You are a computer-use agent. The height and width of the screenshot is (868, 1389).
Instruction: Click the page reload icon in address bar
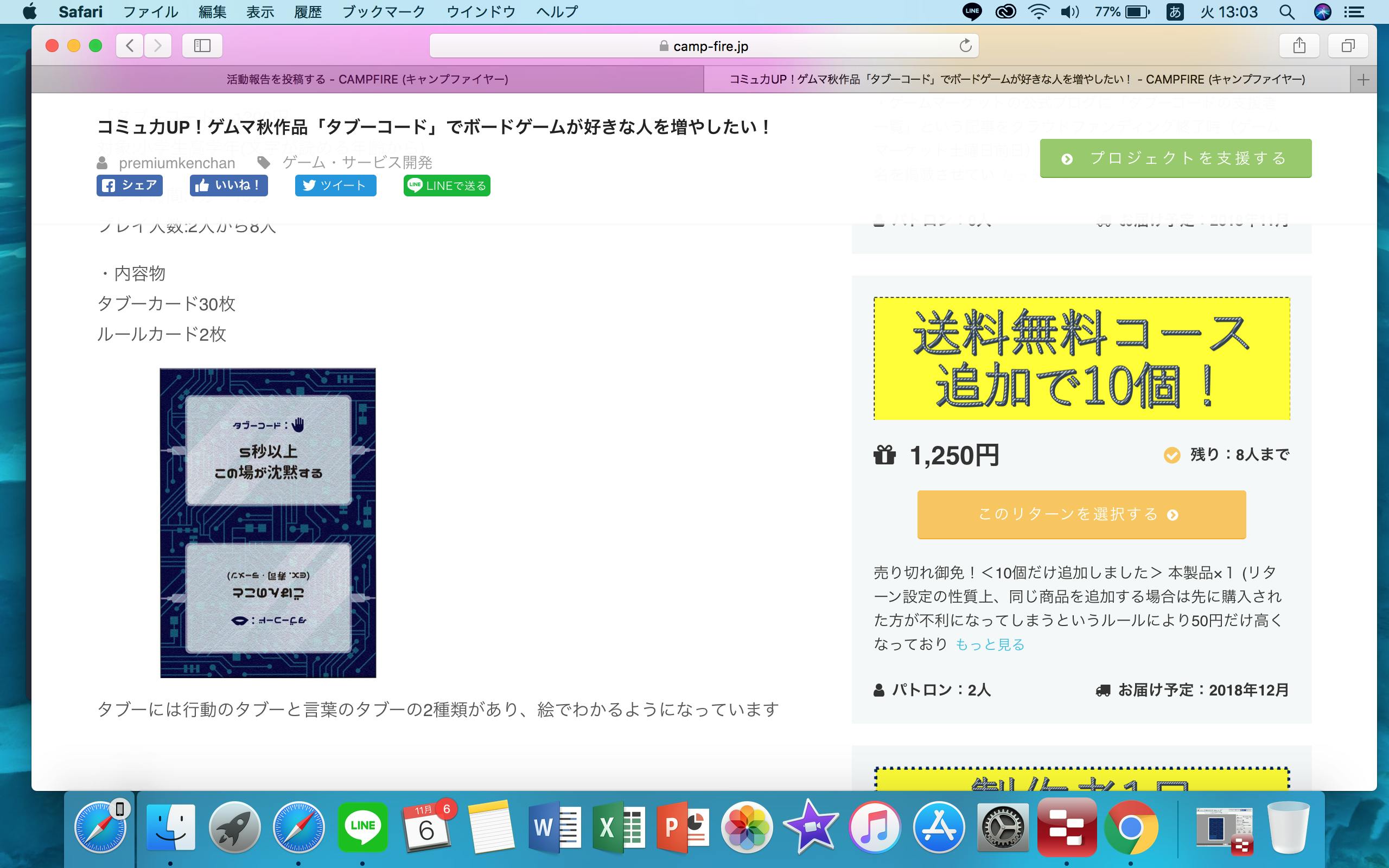point(965,46)
